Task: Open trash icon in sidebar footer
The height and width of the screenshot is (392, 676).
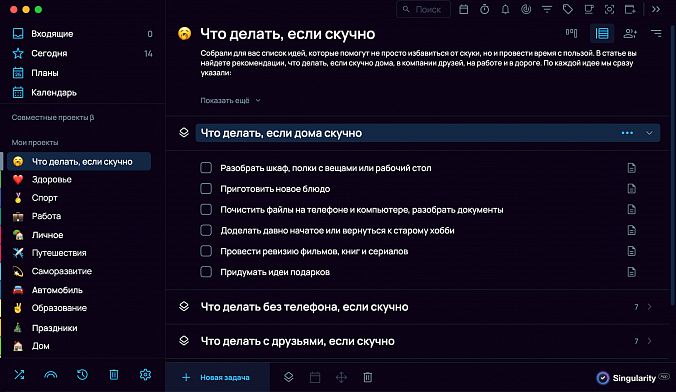Action: [114, 374]
